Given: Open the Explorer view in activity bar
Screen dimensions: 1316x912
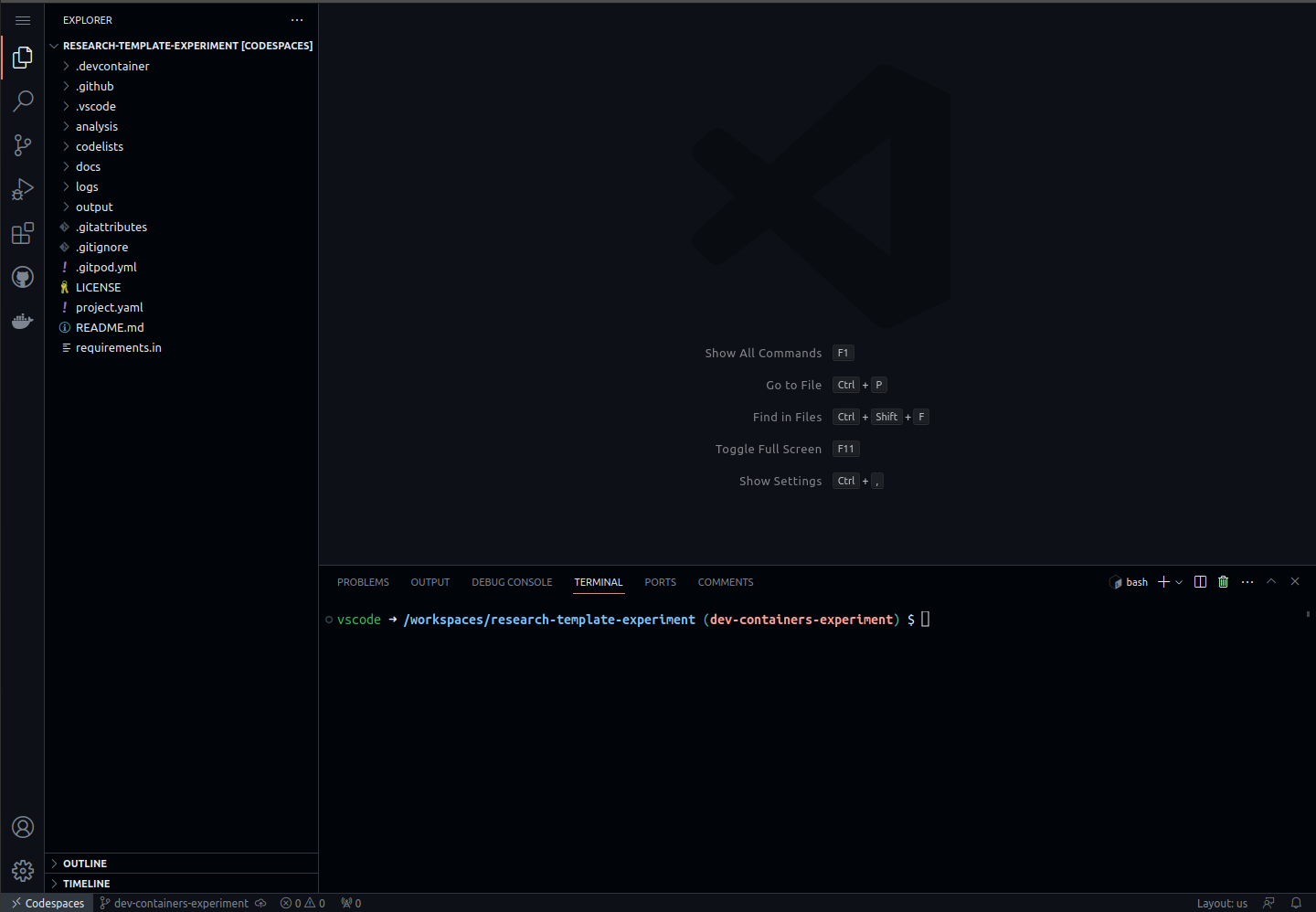Looking at the screenshot, I should [23, 58].
